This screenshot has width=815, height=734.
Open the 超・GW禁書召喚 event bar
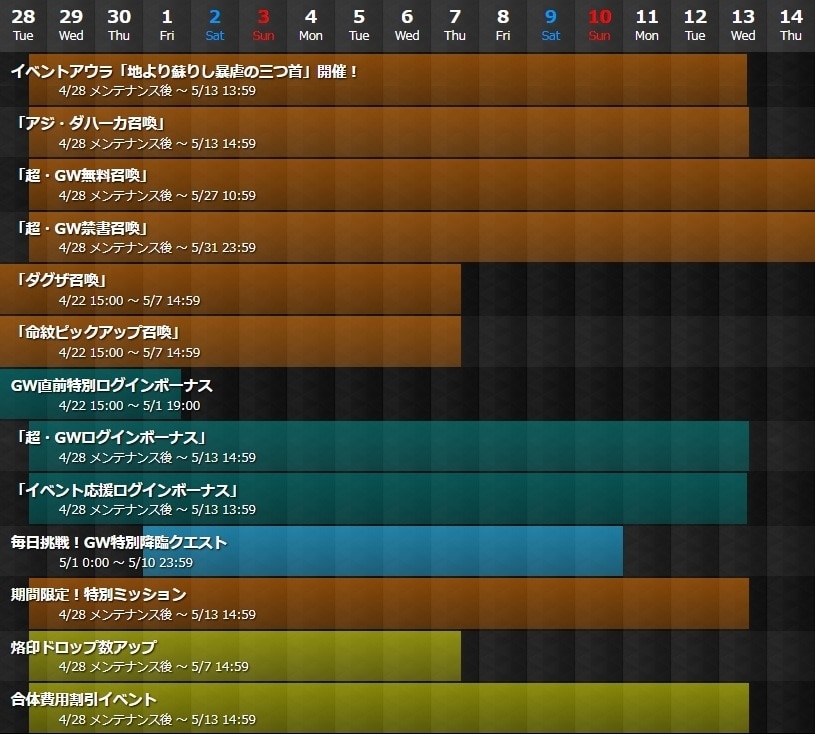click(x=422, y=237)
